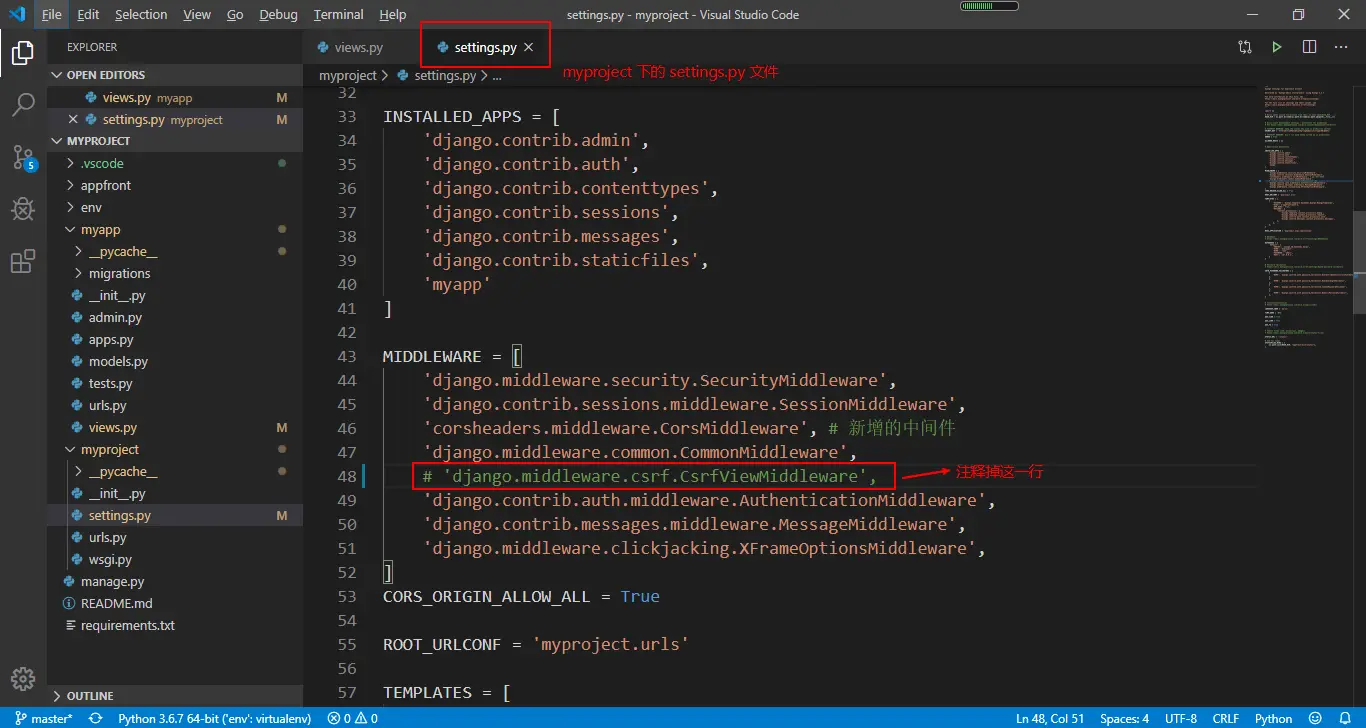Open notifications bell in status bar

1345,718
